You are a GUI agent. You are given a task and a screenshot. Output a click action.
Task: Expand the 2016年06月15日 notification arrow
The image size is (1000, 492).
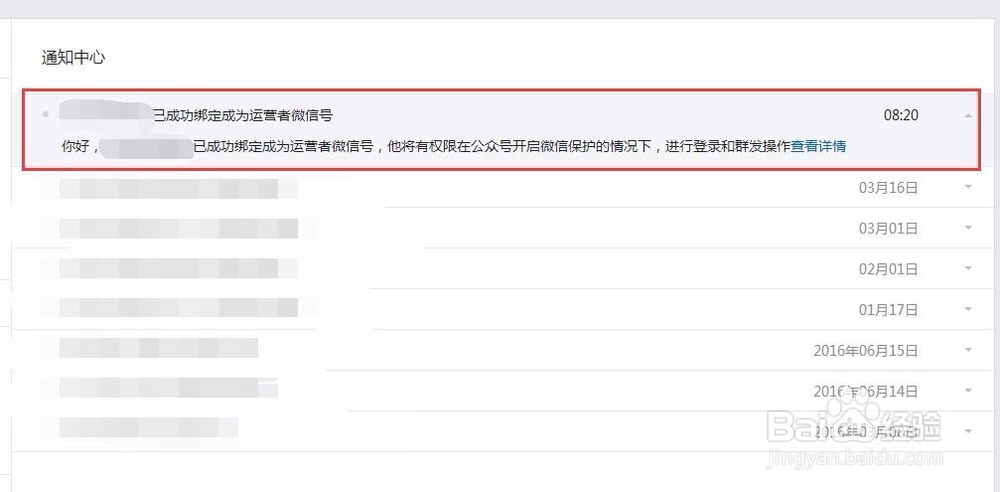pyautogui.click(x=968, y=350)
